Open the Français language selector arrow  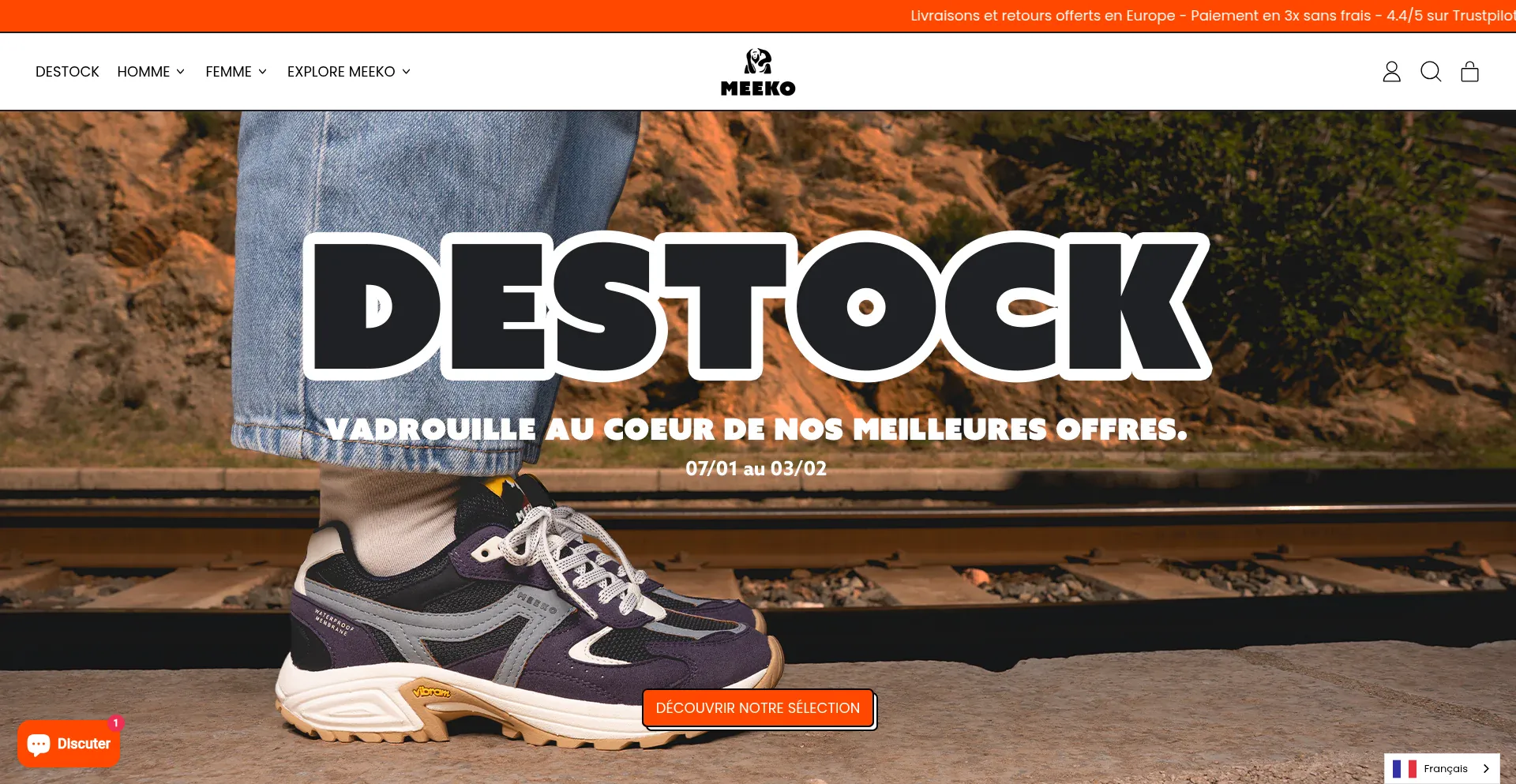1486,768
